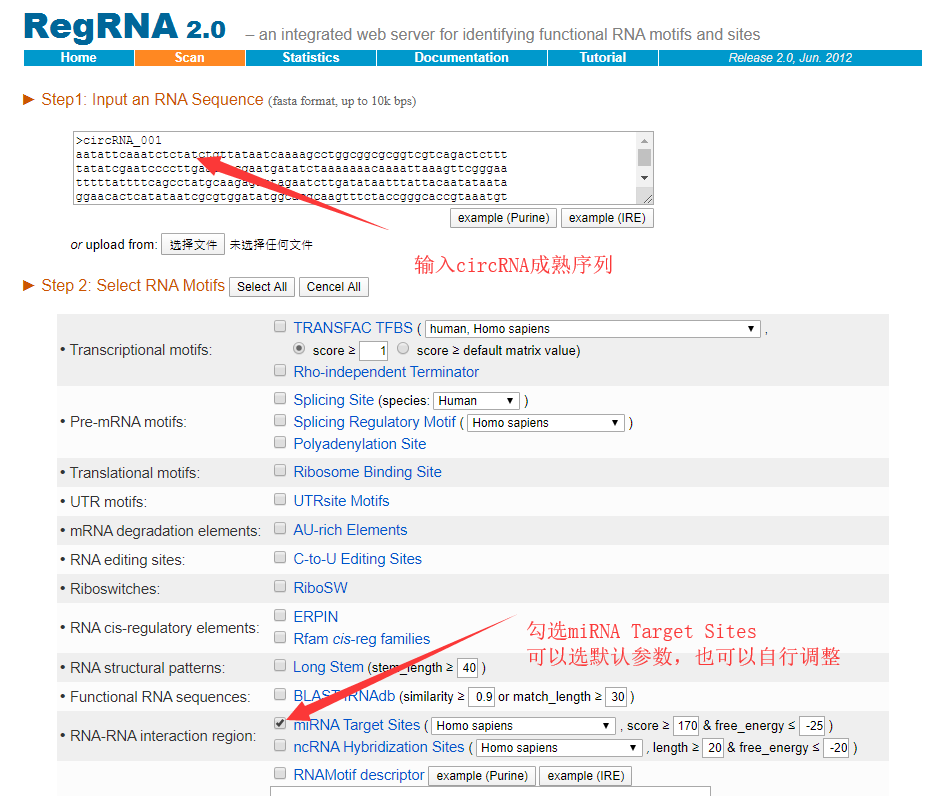Check the Polyadenylation Site option
The image size is (929, 796).
tap(280, 443)
